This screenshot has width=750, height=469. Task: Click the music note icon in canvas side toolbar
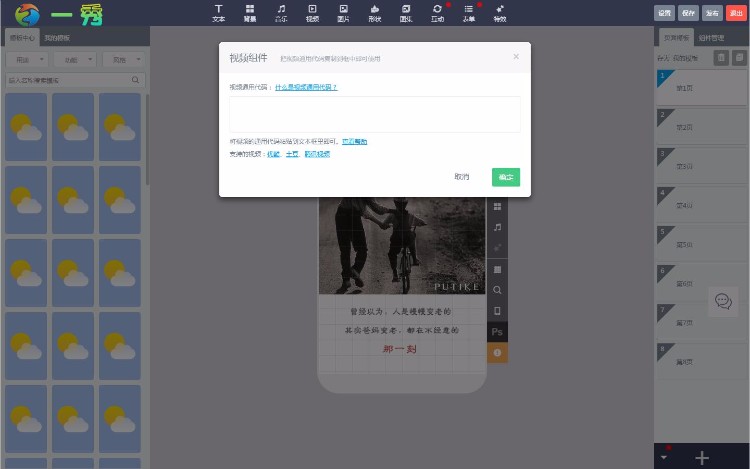(x=497, y=227)
